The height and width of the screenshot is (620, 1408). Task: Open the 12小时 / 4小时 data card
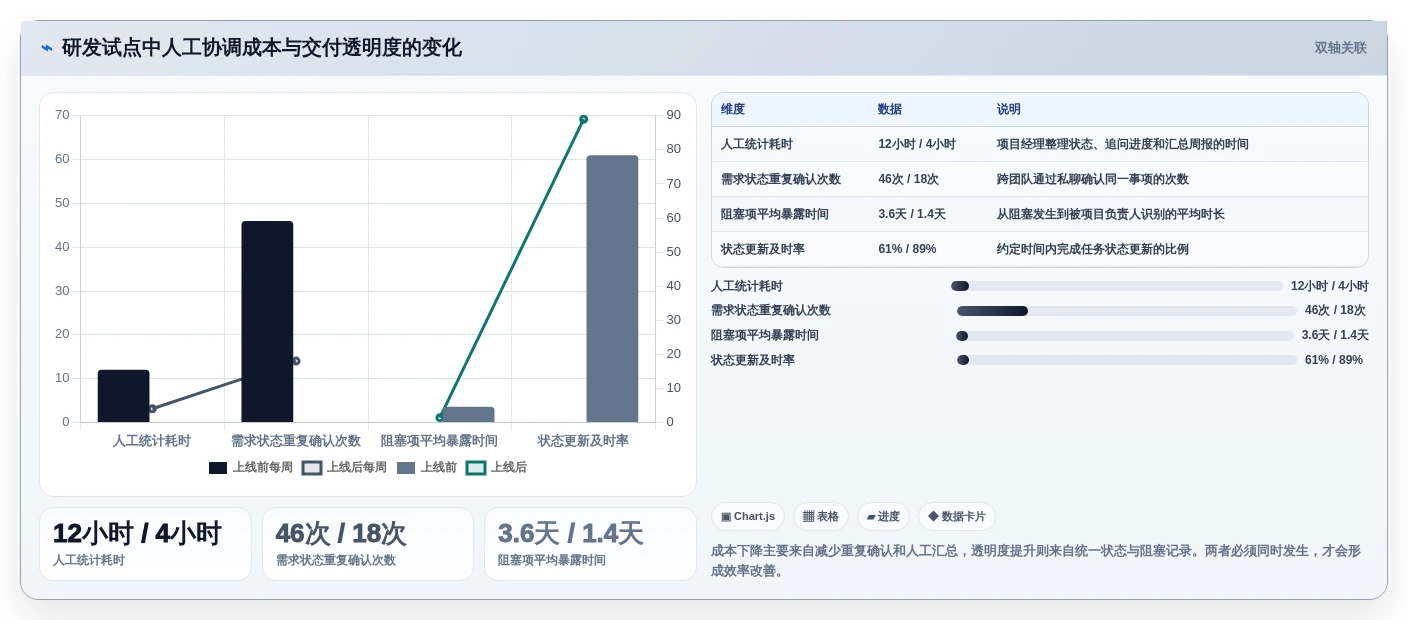[x=145, y=544]
